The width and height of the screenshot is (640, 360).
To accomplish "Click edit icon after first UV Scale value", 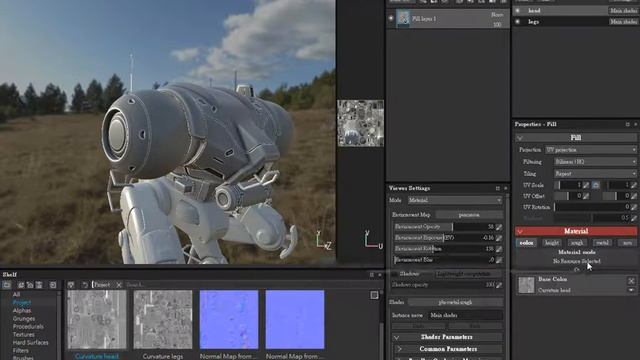I will click(x=586, y=185).
